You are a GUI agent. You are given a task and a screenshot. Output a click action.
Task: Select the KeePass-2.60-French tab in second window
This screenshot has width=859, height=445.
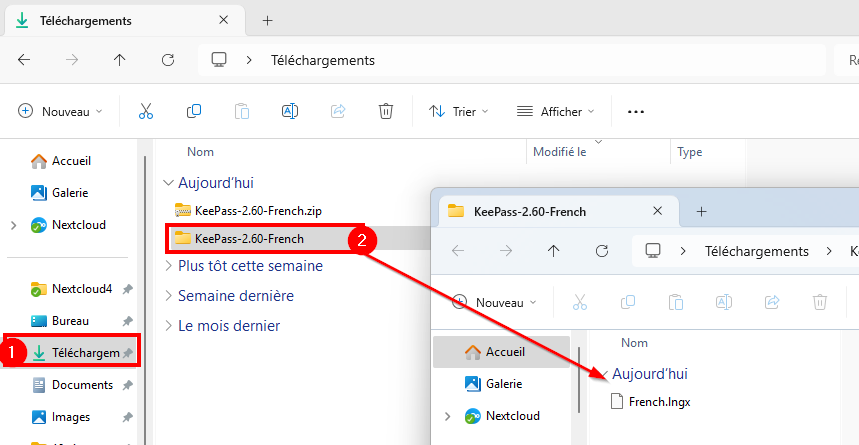(530, 211)
